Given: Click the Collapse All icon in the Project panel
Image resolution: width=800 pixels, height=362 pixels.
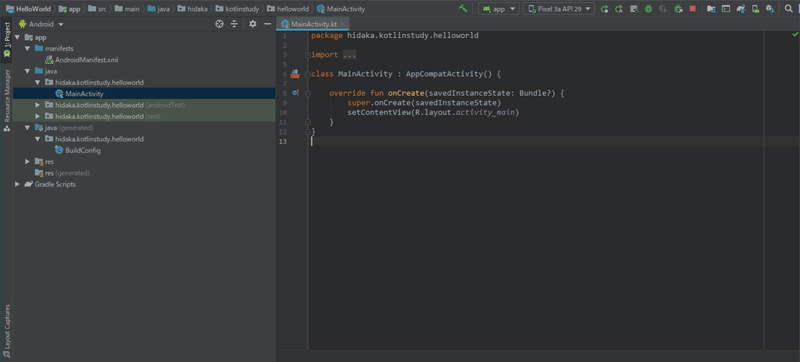Looking at the screenshot, I should pos(234,24).
